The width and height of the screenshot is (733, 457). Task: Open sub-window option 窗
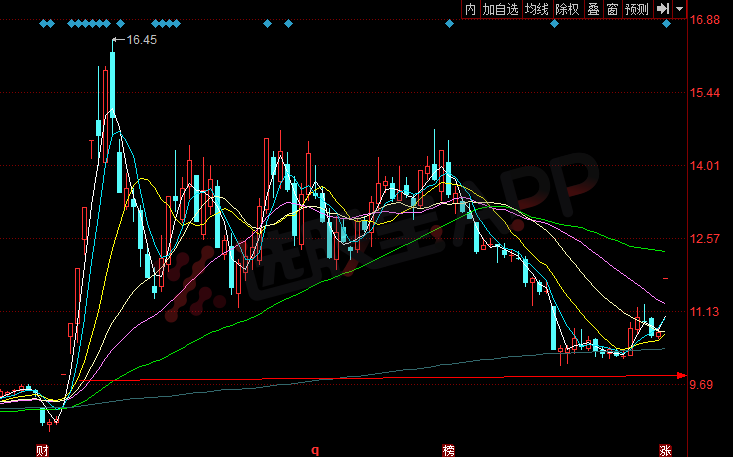coord(612,9)
